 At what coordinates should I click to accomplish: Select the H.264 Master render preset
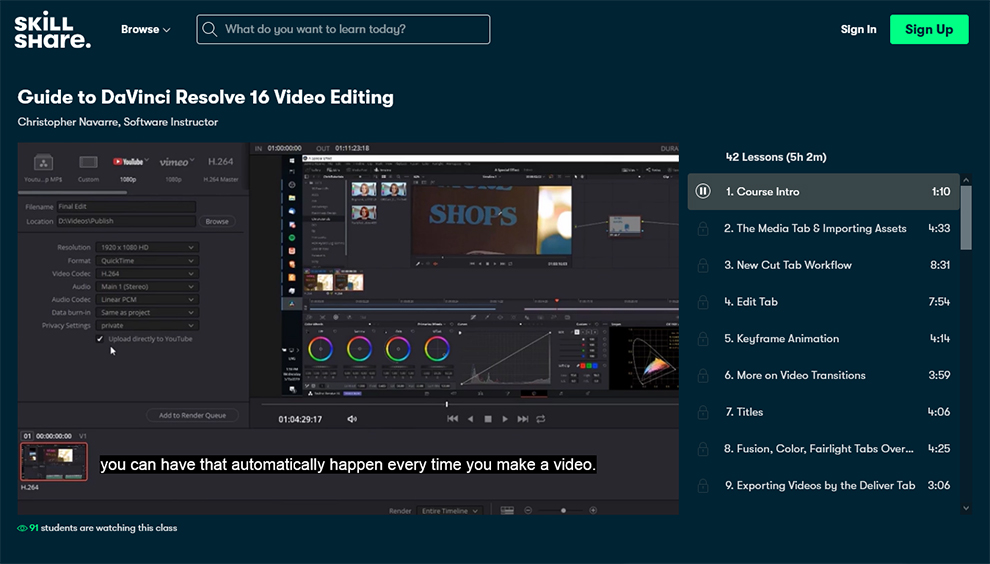(220, 169)
